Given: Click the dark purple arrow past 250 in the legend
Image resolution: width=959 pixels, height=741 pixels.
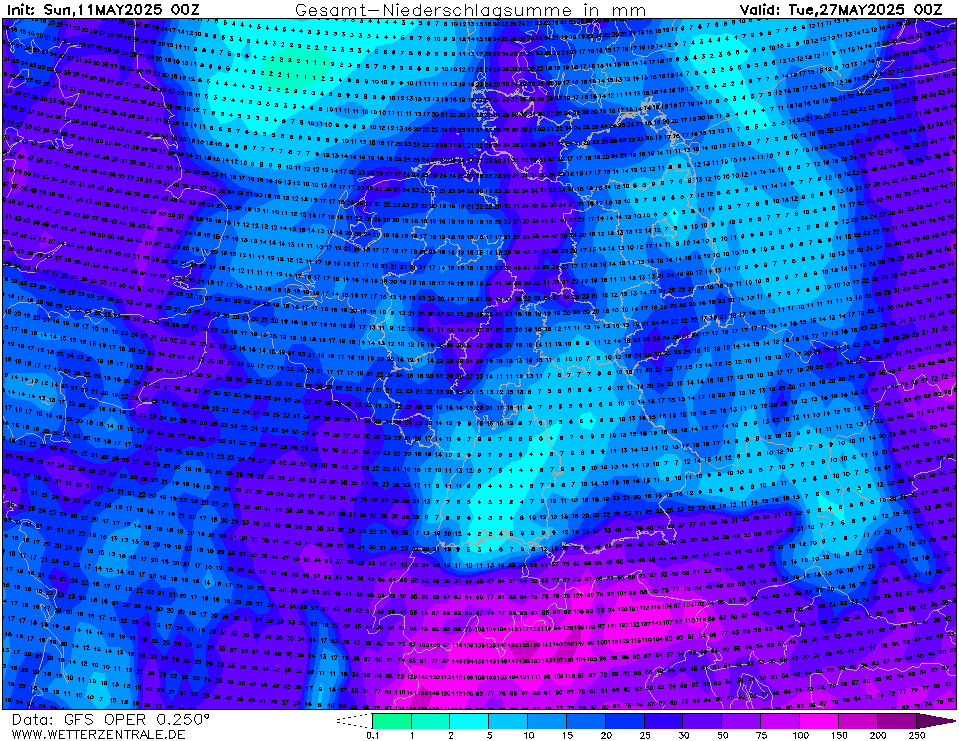Looking at the screenshot, I should pyautogui.click(x=935, y=721).
